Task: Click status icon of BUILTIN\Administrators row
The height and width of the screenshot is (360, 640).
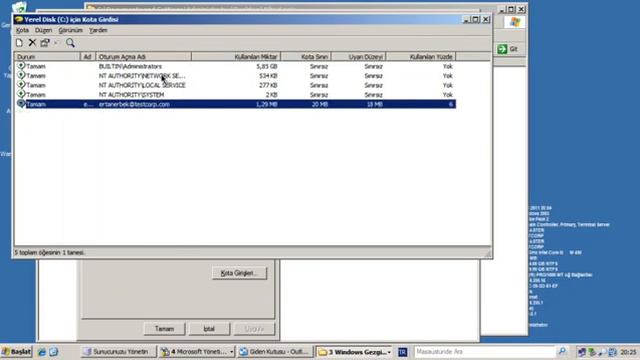Action: tap(21, 66)
